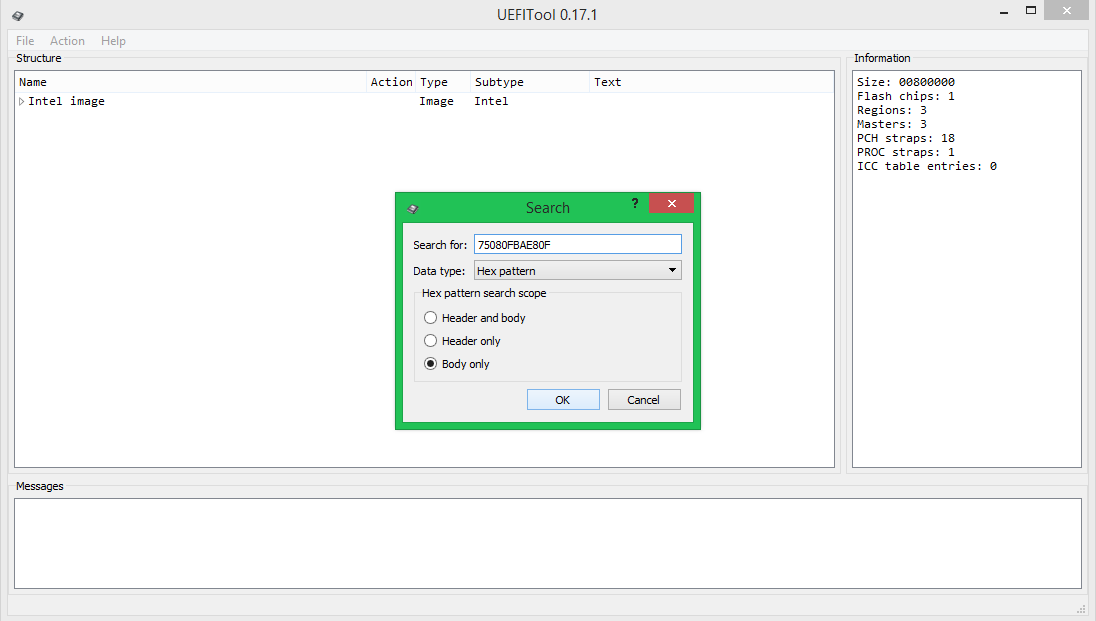The width and height of the screenshot is (1096, 621).
Task: Click the 'ICC table entries: 0' line
Action: (927, 166)
